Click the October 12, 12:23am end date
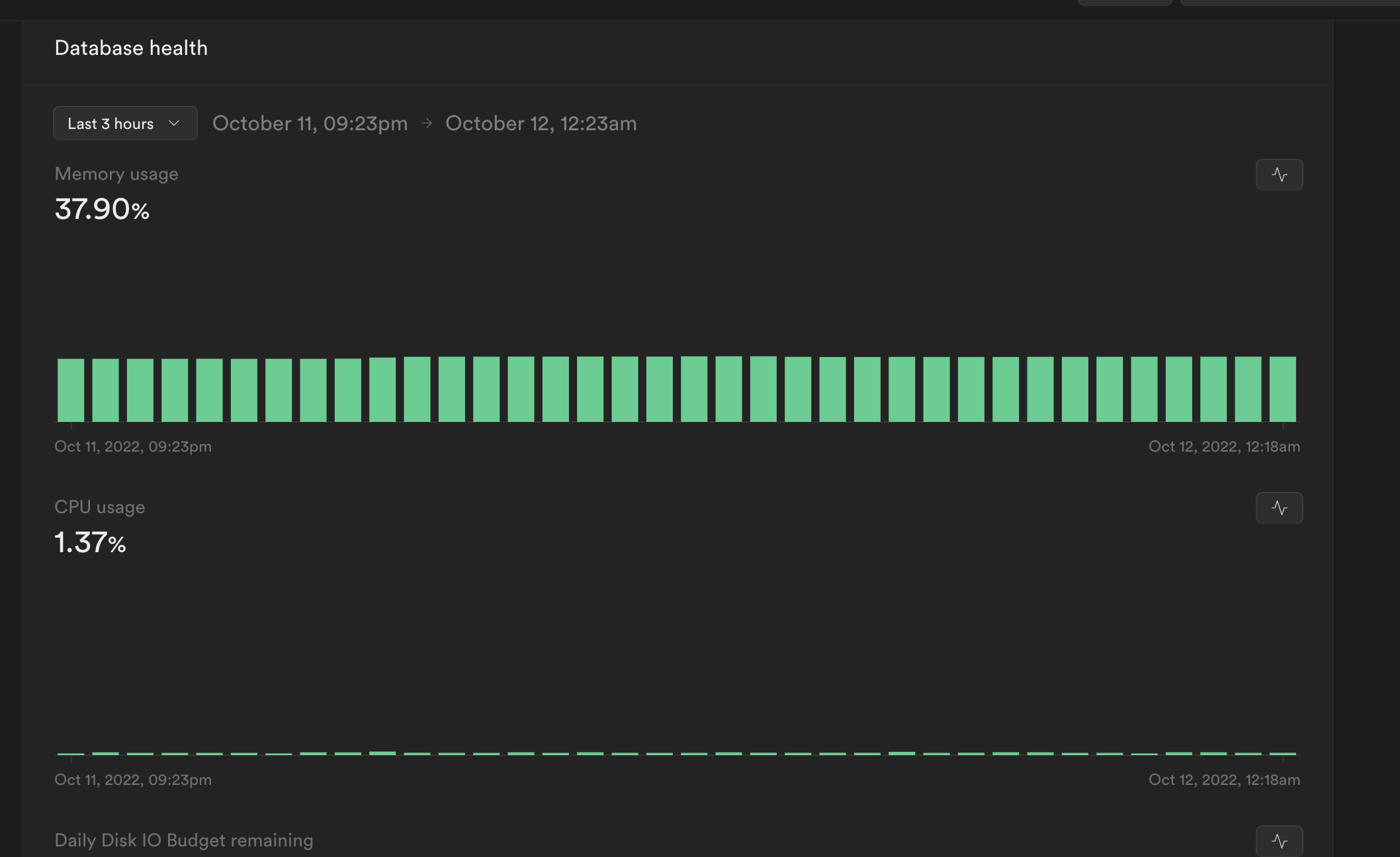This screenshot has height=857, width=1400. pos(541,123)
